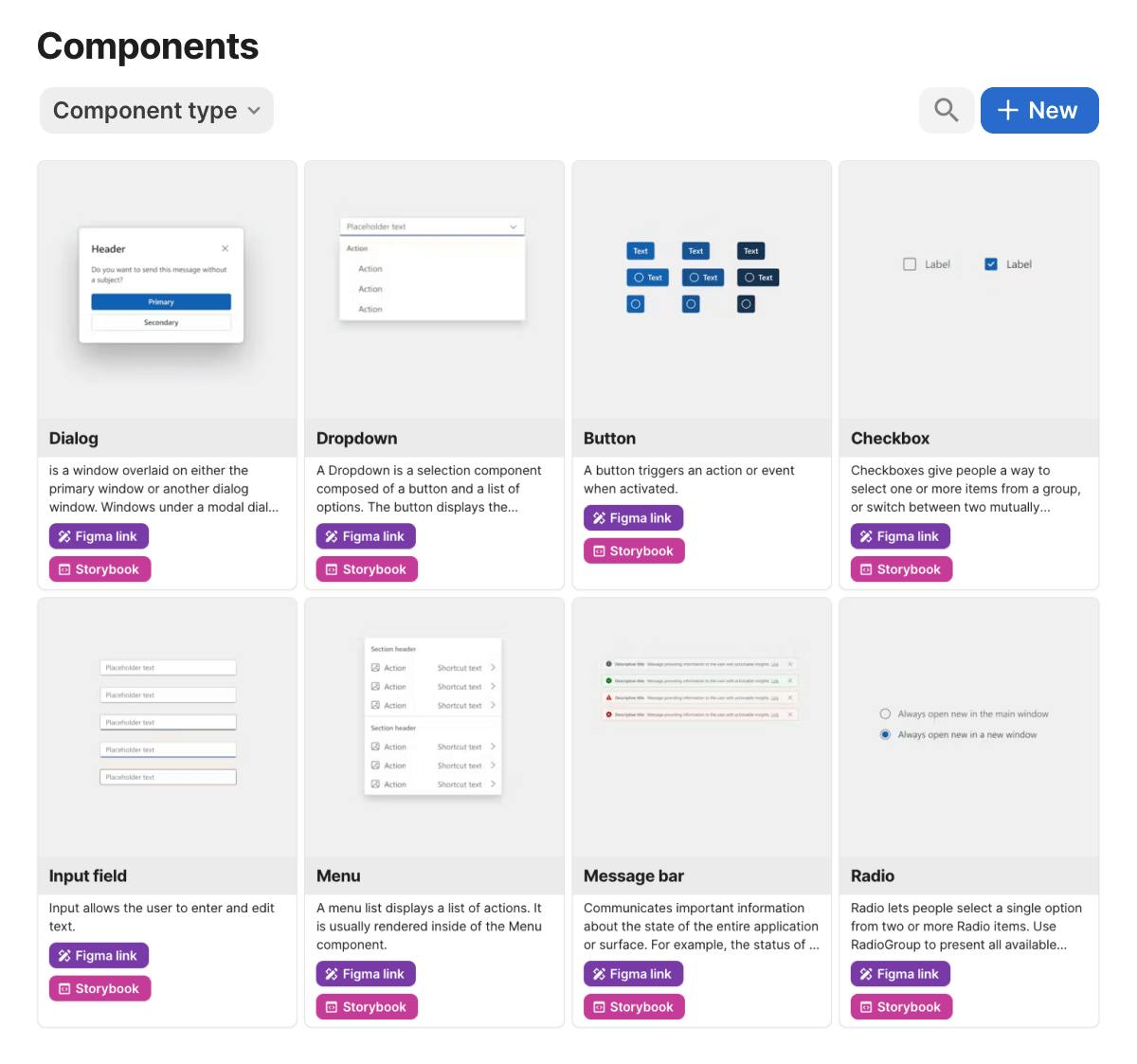
Task: Open the Component type dropdown
Action: pyautogui.click(x=156, y=111)
